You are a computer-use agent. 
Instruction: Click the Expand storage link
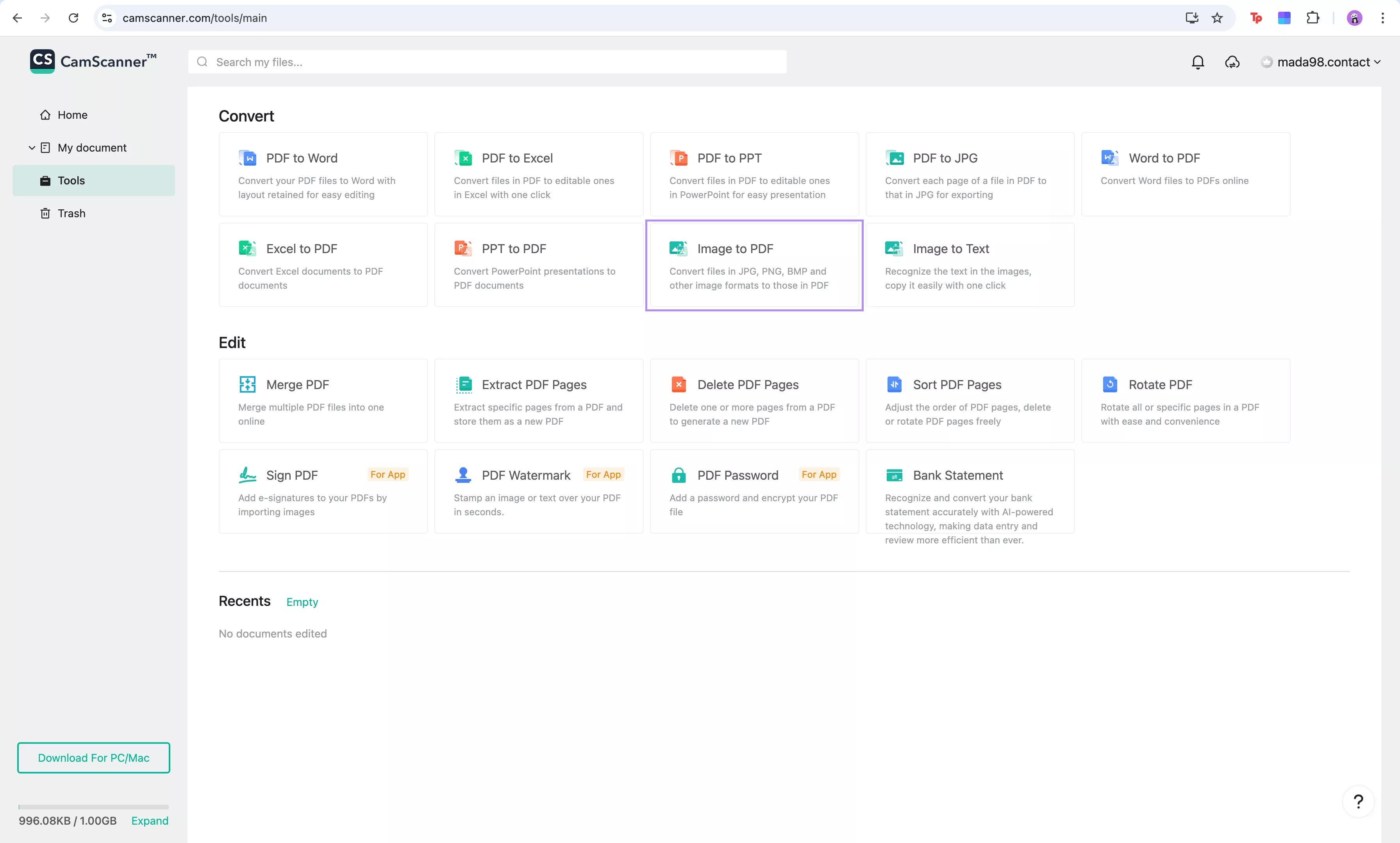click(149, 821)
